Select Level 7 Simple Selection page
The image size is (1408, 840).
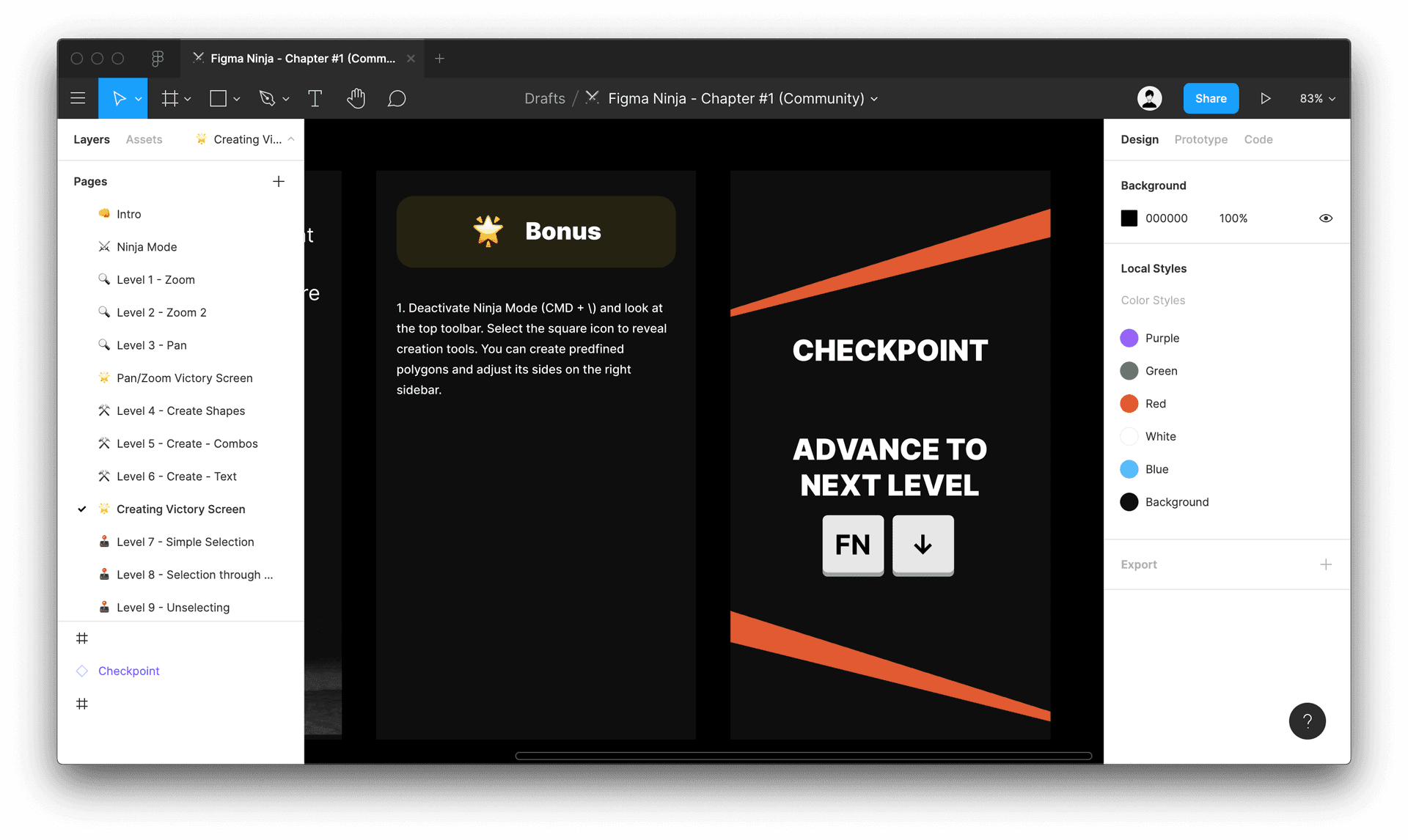pos(185,542)
